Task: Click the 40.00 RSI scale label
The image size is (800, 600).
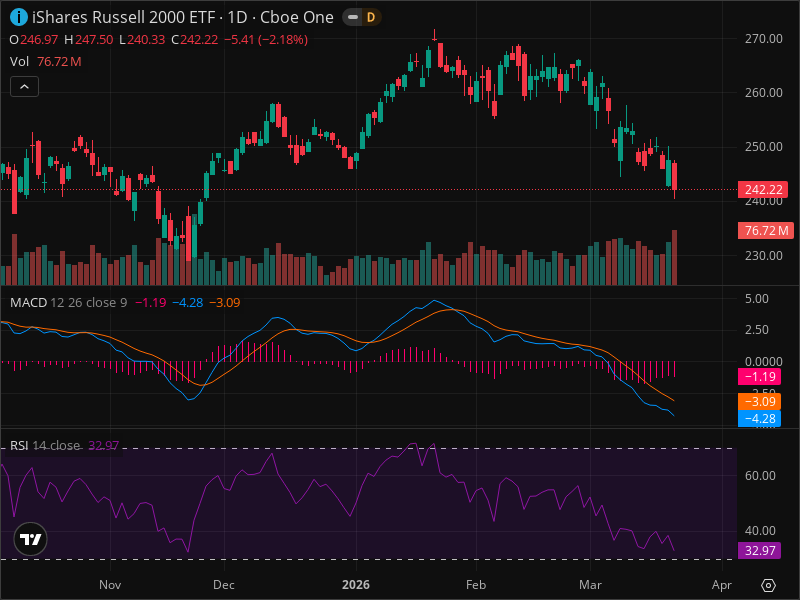Action: 760,531
